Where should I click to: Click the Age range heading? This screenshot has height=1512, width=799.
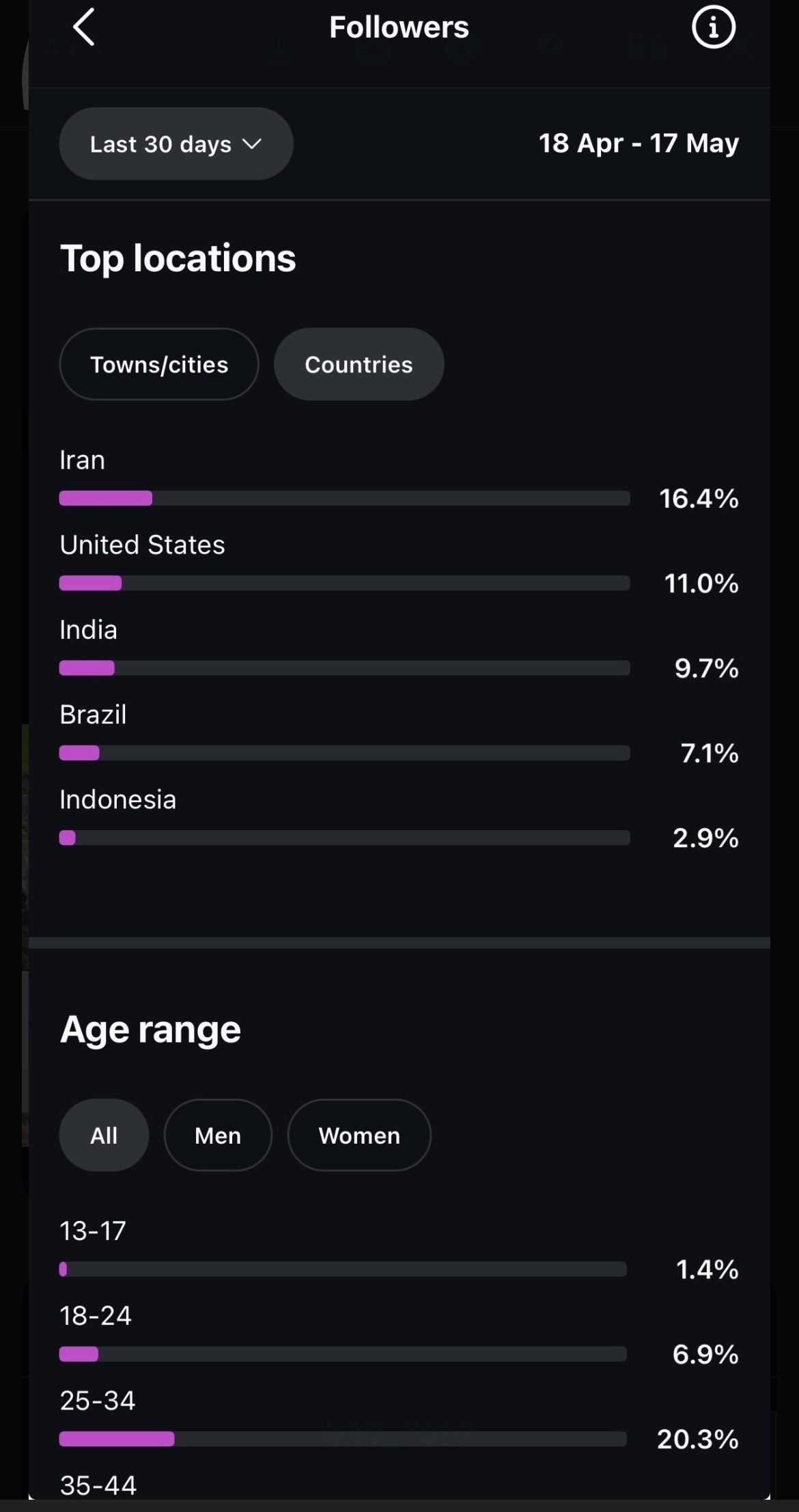(150, 1030)
